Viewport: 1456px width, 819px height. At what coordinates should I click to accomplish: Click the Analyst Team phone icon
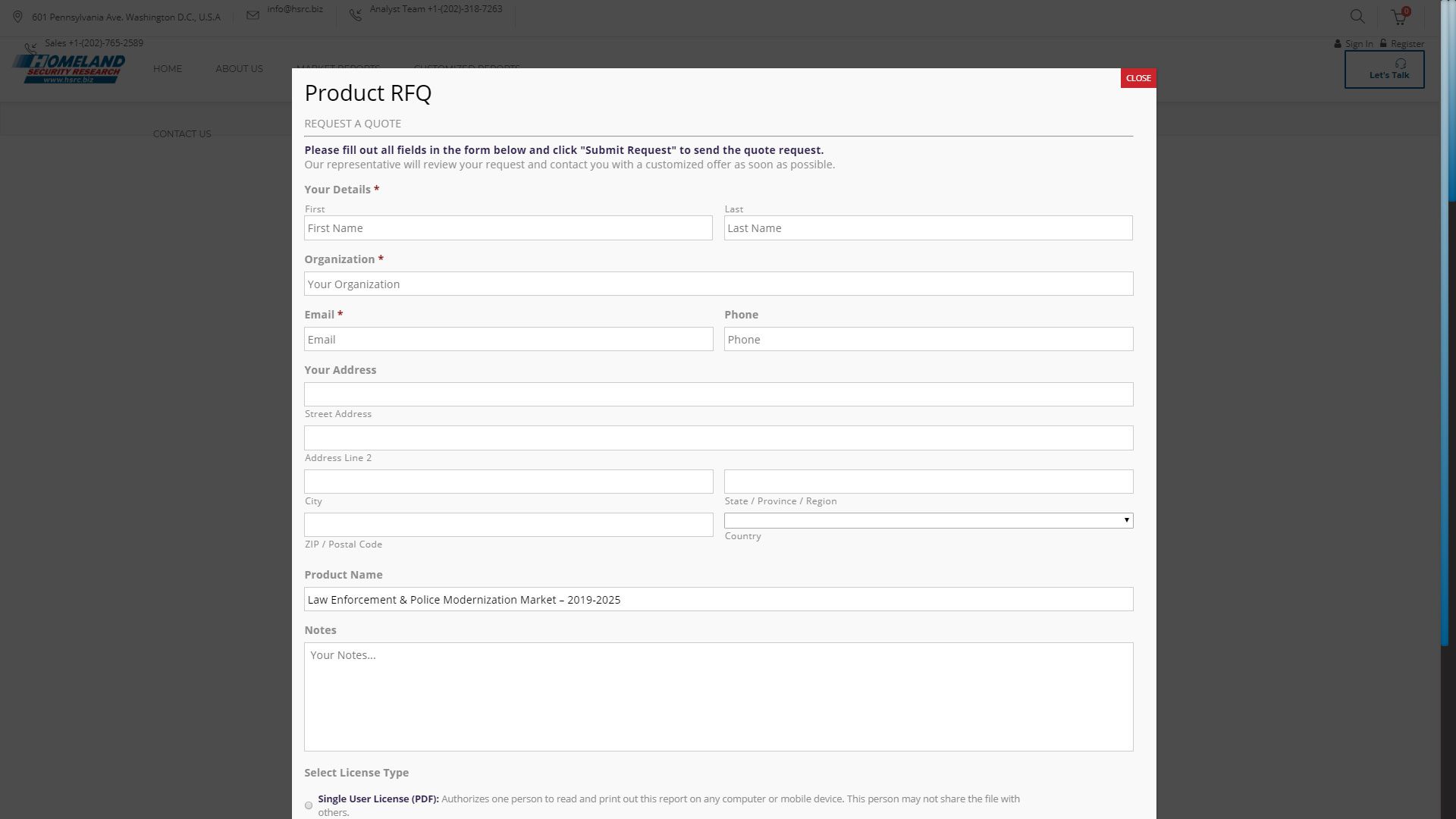pos(355,15)
